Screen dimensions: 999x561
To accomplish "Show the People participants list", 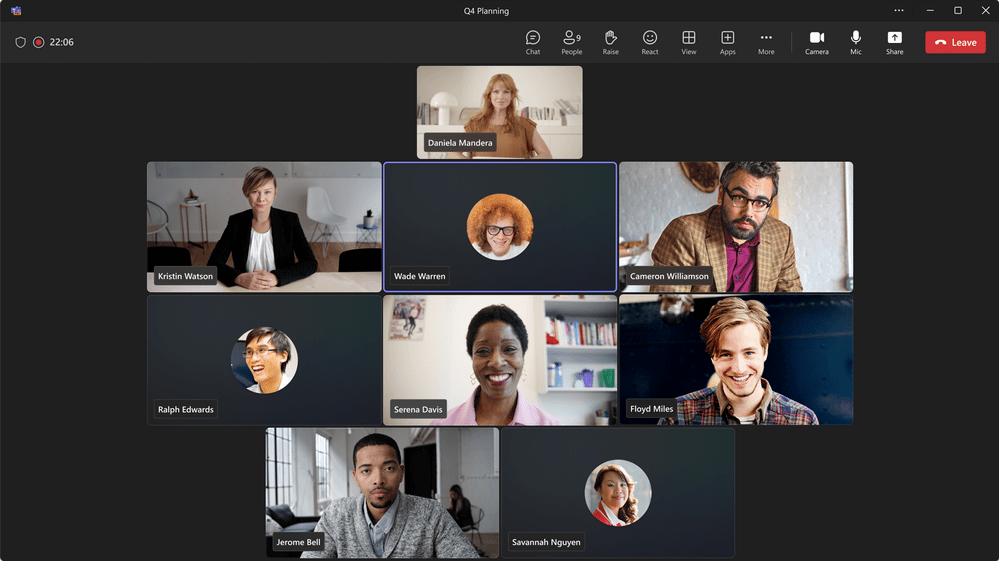I will (x=571, y=42).
